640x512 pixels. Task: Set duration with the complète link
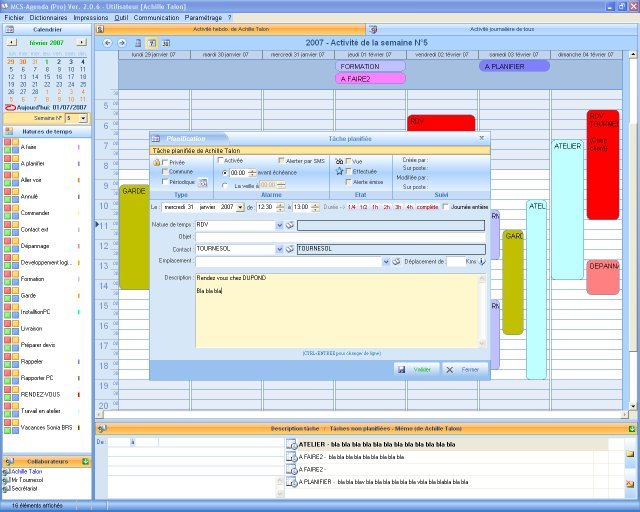tap(427, 207)
